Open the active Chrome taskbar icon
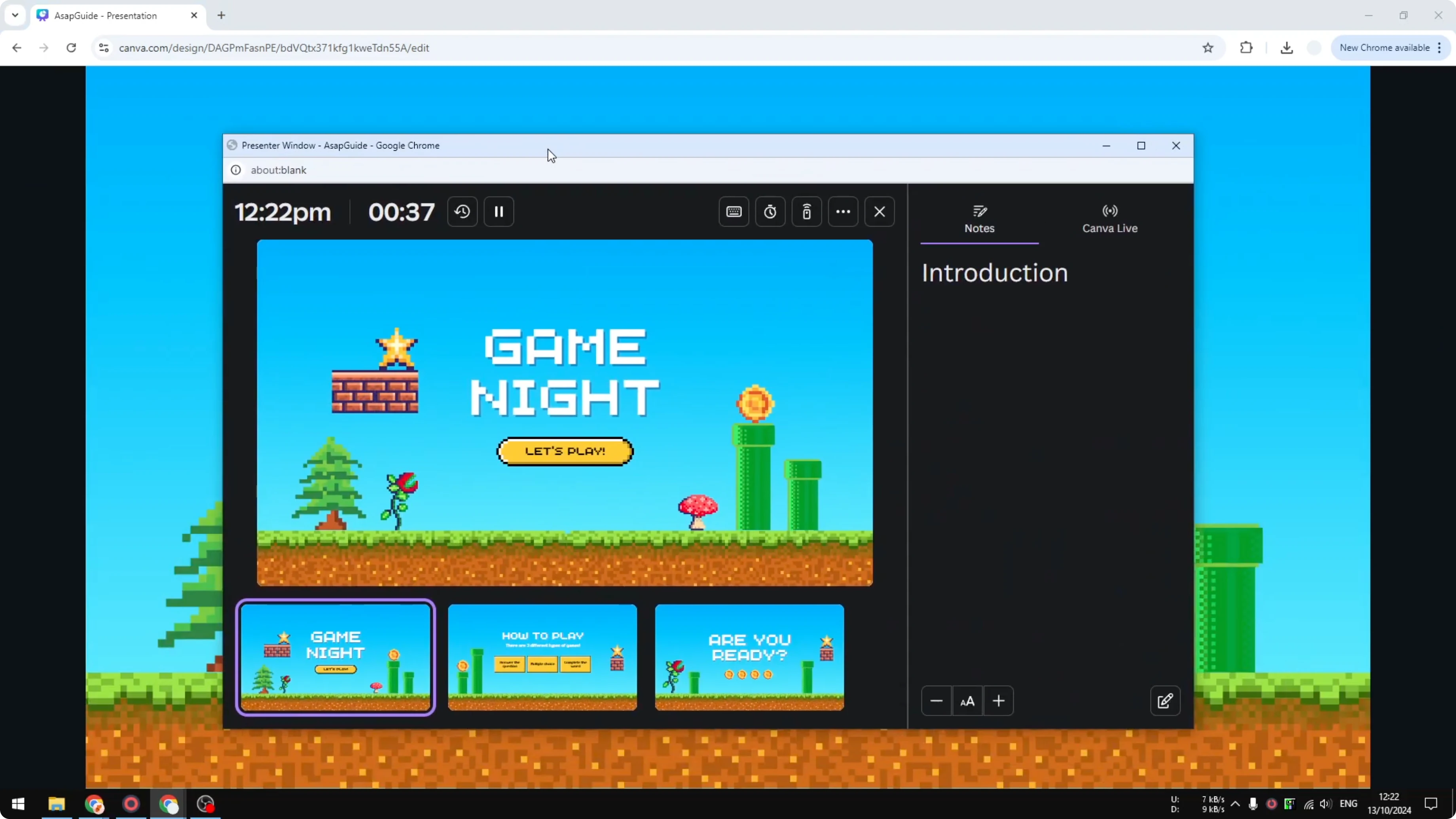1456x819 pixels. click(x=169, y=804)
